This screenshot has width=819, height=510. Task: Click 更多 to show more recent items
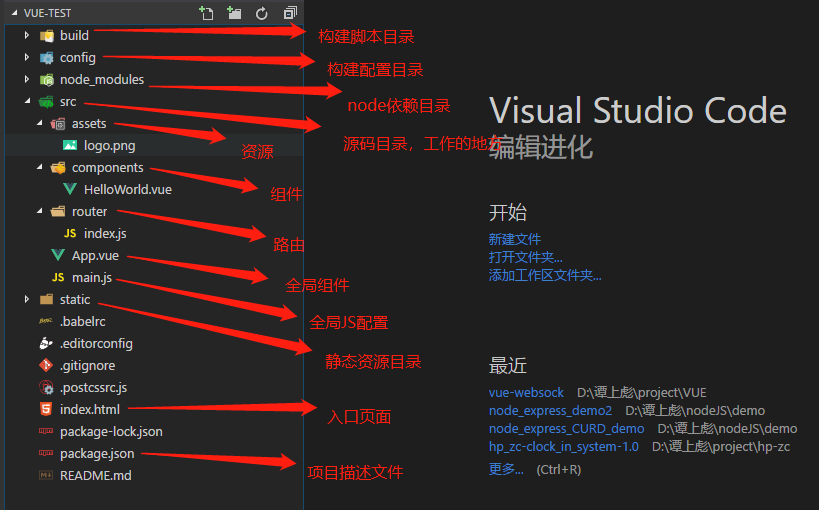click(506, 468)
